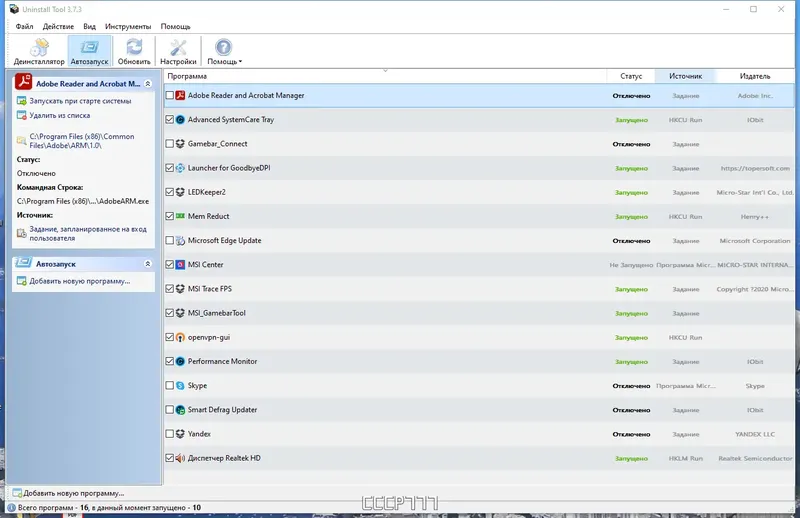Screen dimensions: 800x518
Task: Open the Вид menu
Action: tap(89, 27)
